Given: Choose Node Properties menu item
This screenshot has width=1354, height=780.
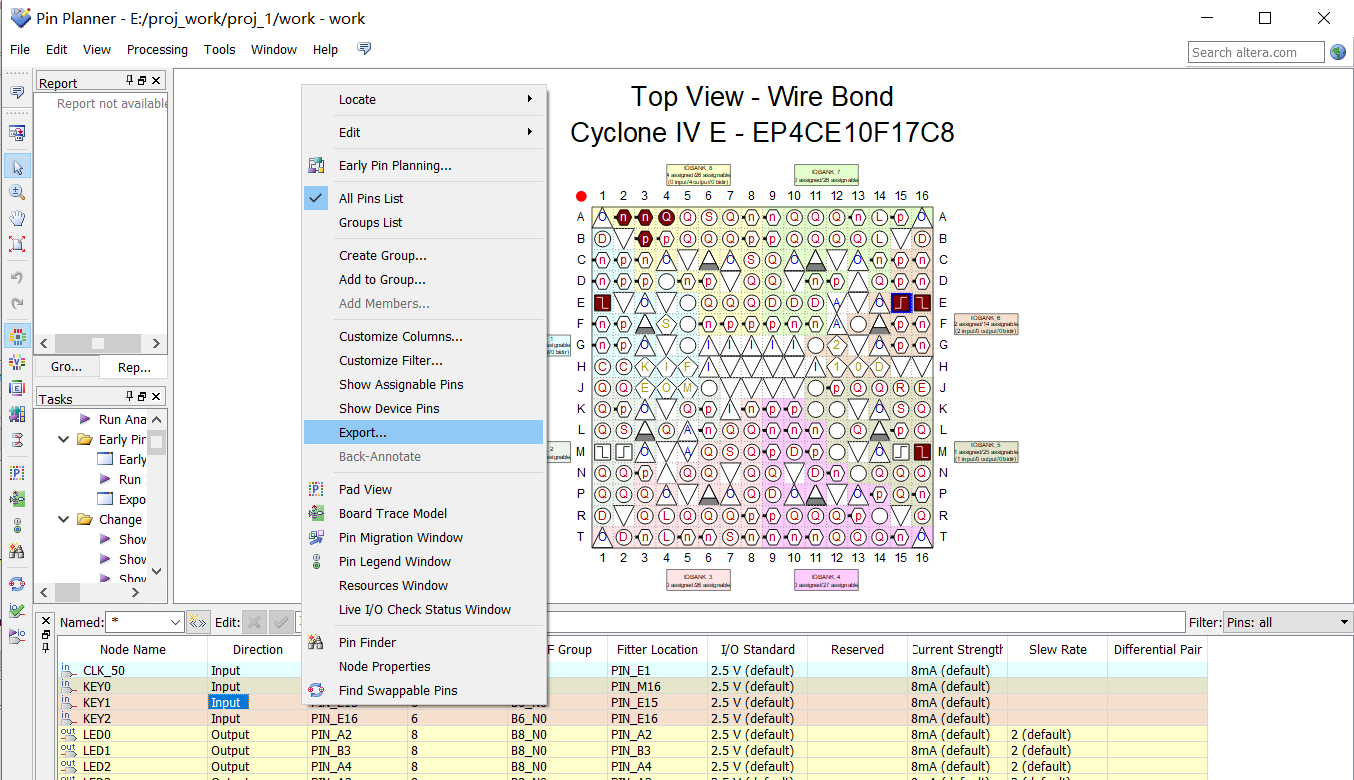Looking at the screenshot, I should (x=425, y=666).
